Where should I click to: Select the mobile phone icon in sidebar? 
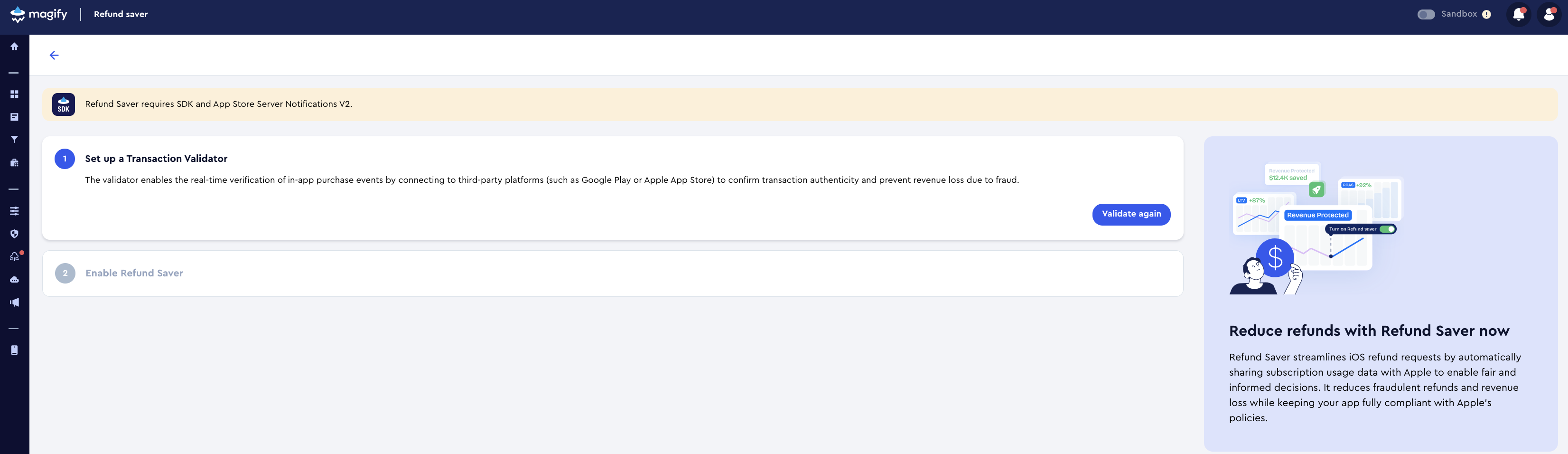pos(14,350)
